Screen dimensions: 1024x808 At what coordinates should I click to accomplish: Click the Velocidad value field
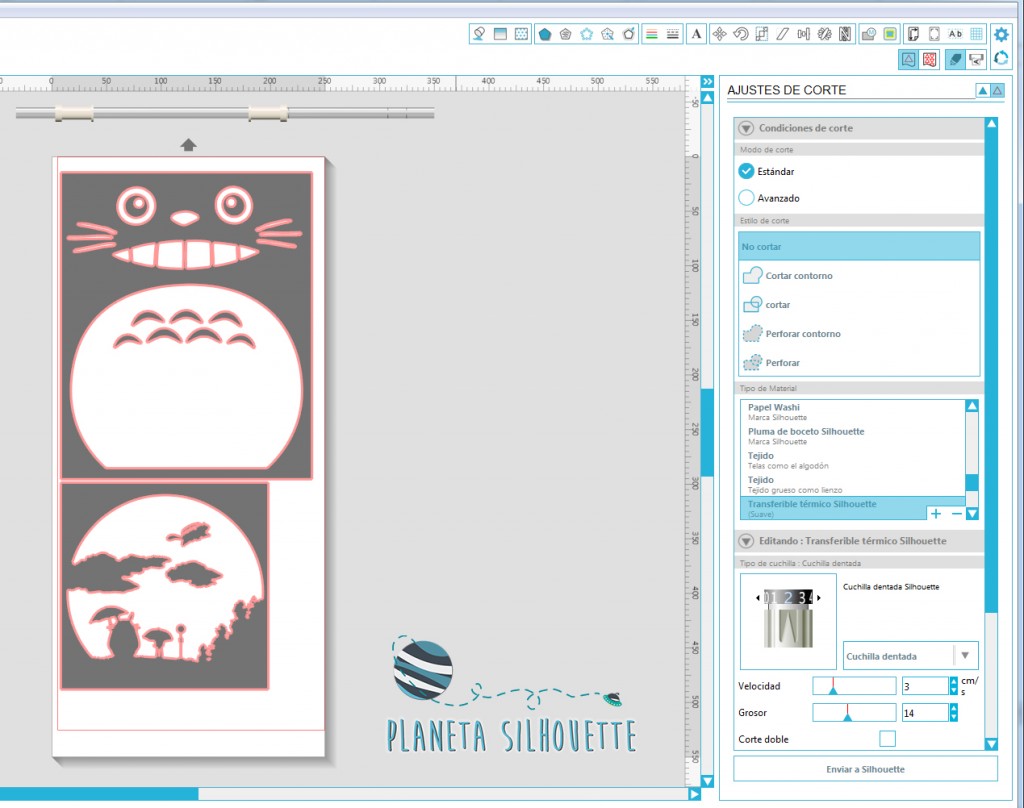(925, 686)
